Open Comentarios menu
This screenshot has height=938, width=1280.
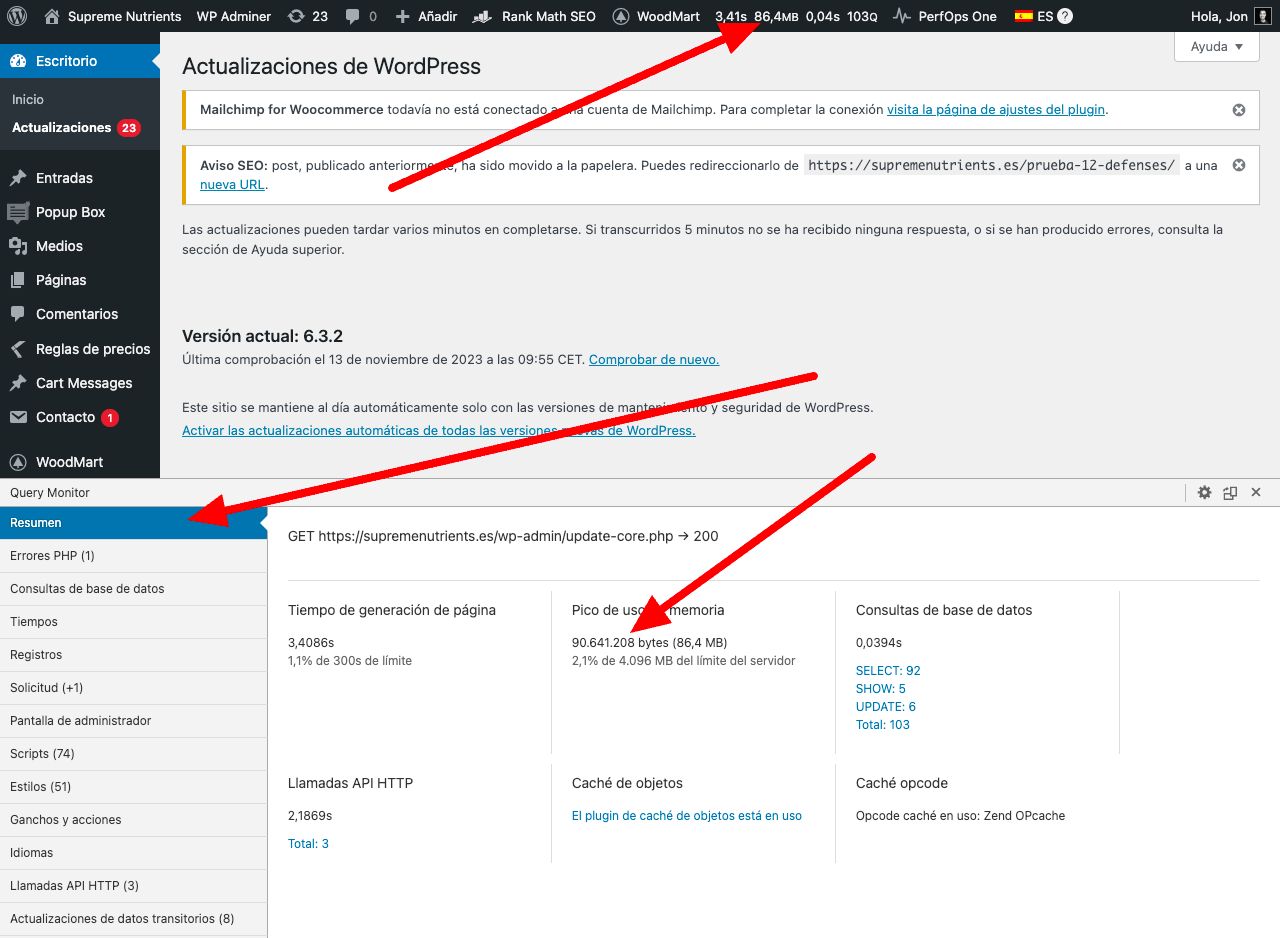click(80, 314)
